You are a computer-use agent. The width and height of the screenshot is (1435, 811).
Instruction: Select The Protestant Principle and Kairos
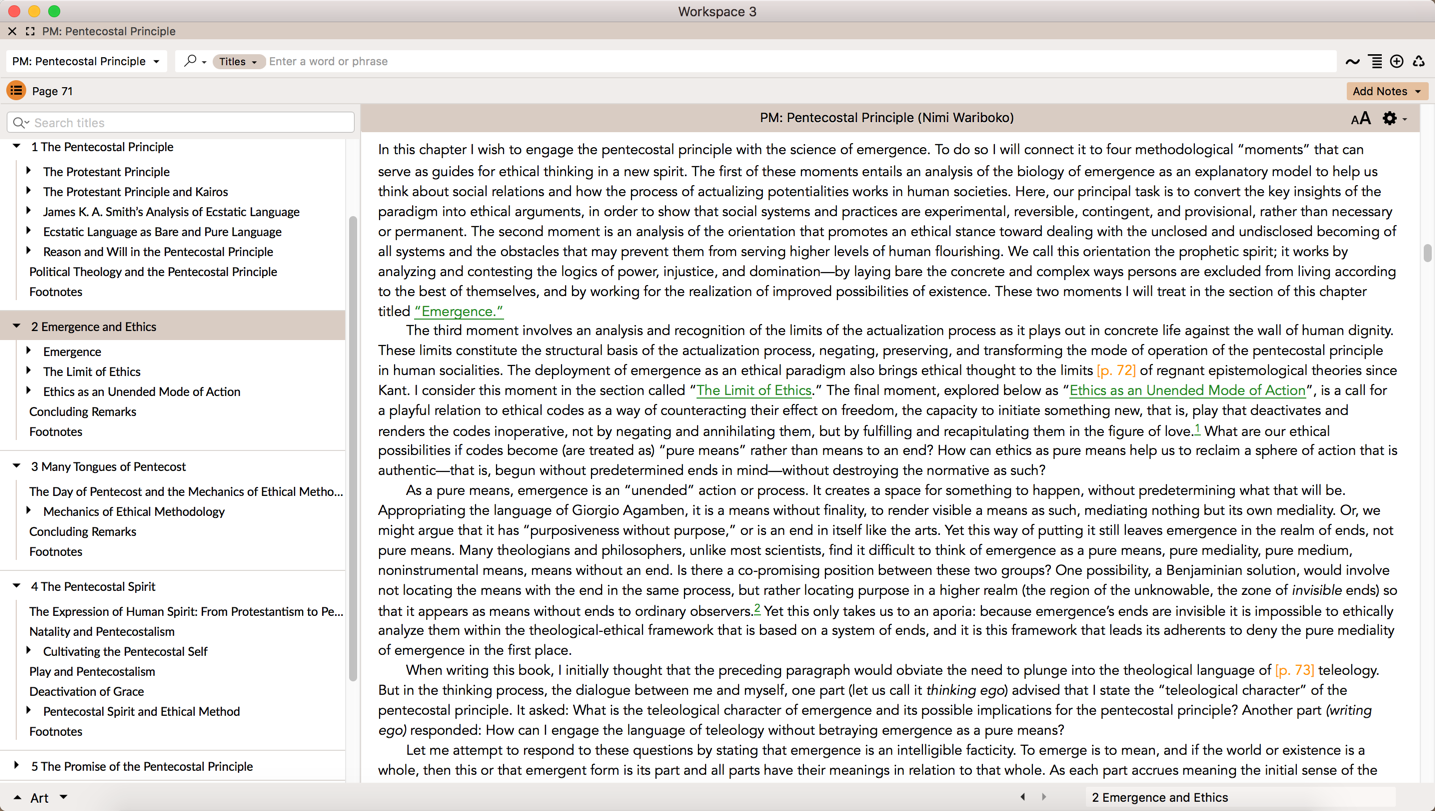click(135, 192)
